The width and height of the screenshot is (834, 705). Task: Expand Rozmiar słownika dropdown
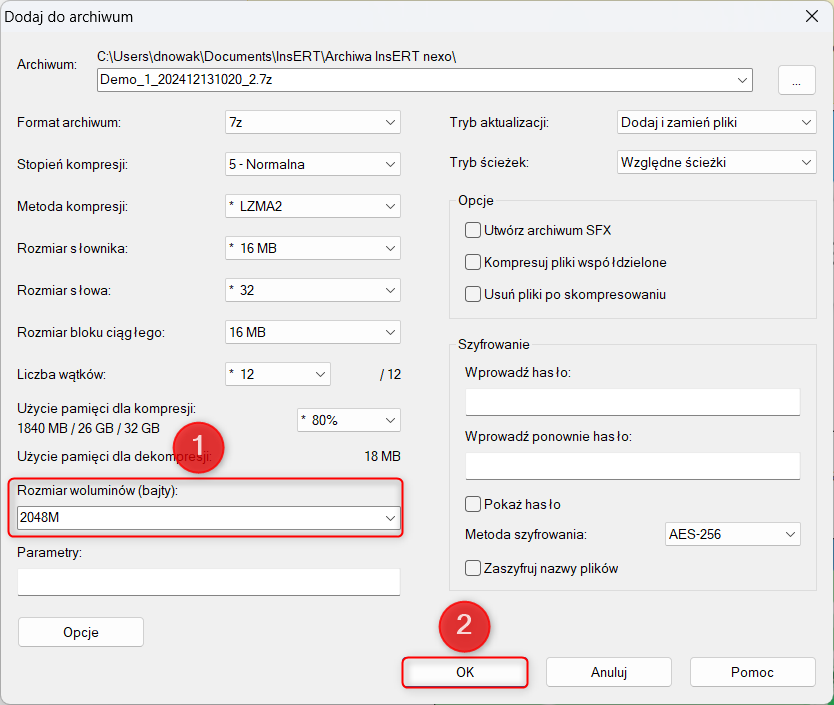point(312,248)
